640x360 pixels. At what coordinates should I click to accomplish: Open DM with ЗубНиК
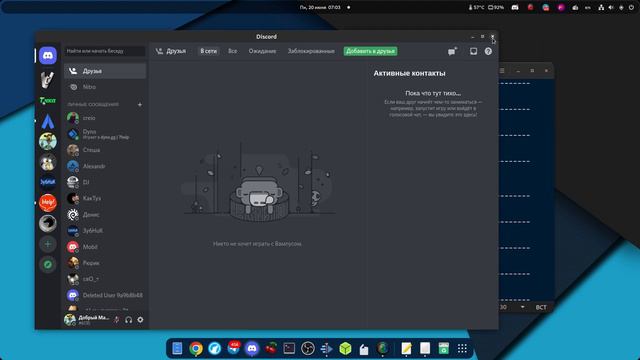(105, 231)
